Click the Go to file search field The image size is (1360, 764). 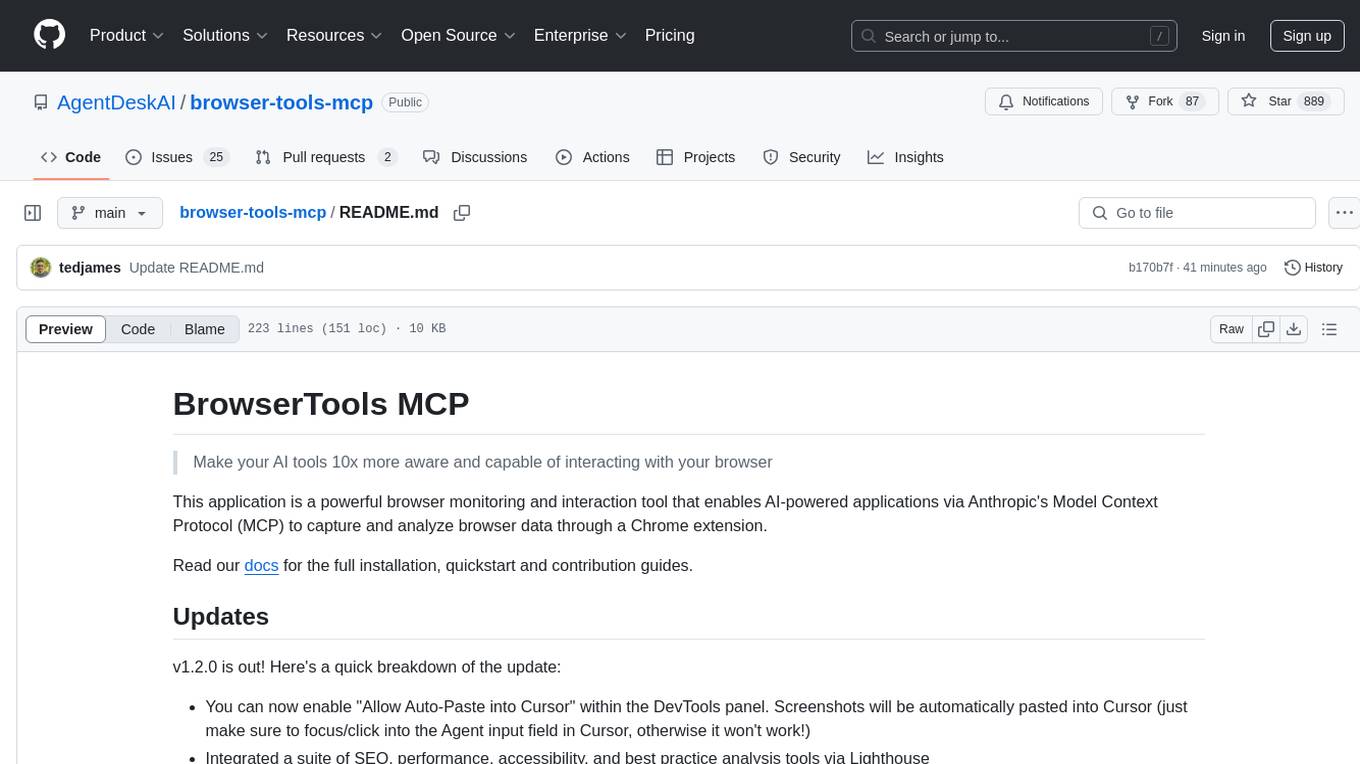point(1197,213)
